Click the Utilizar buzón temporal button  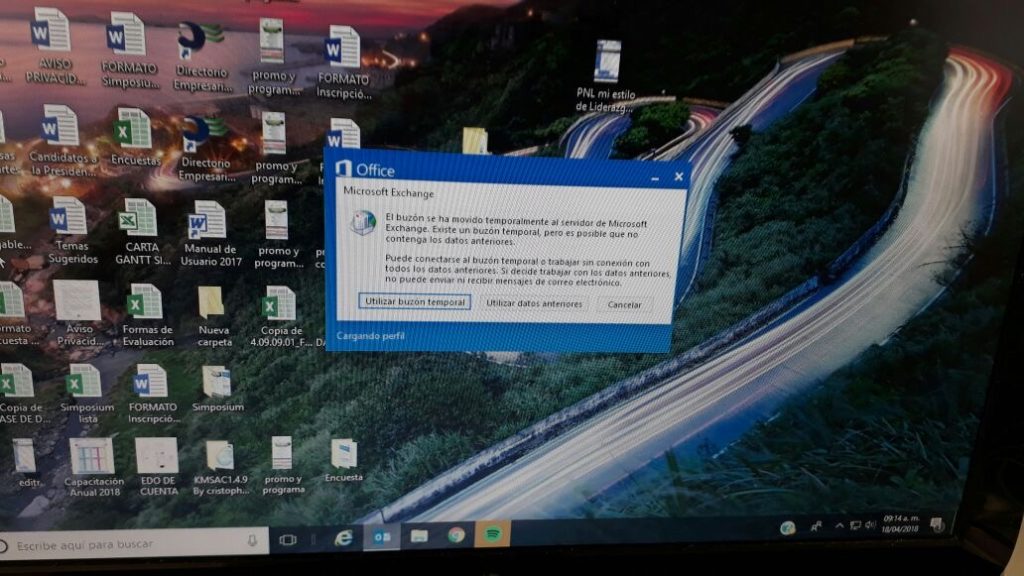(x=414, y=302)
